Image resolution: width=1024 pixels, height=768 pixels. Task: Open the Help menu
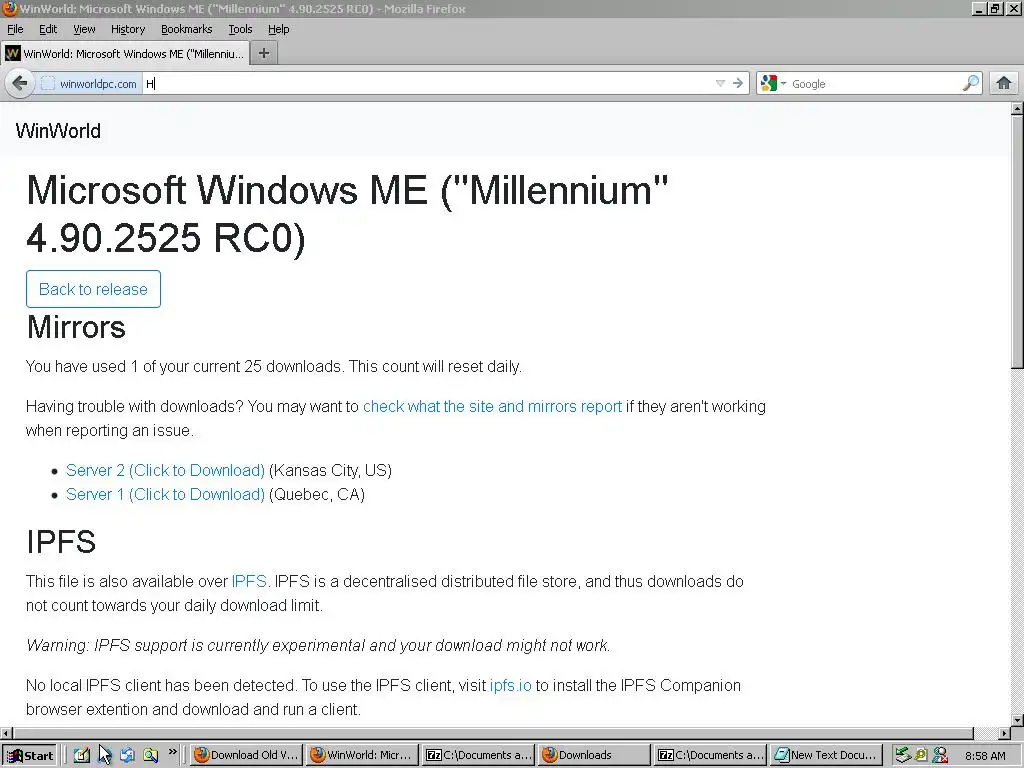tap(278, 29)
